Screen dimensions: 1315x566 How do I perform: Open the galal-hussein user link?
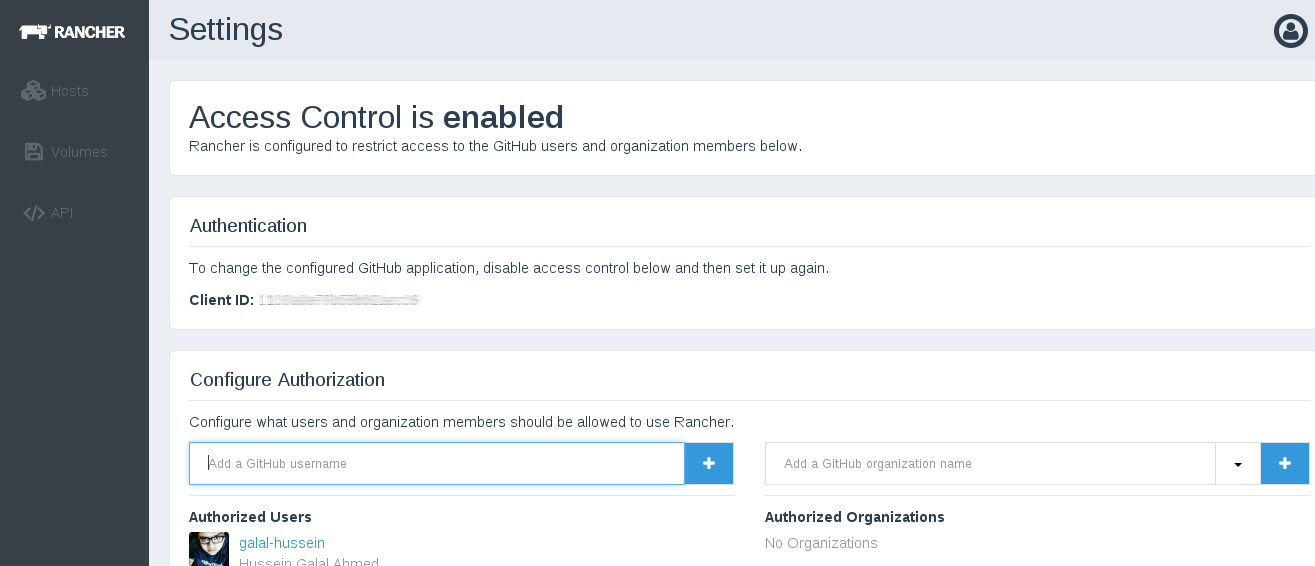tap(282, 543)
